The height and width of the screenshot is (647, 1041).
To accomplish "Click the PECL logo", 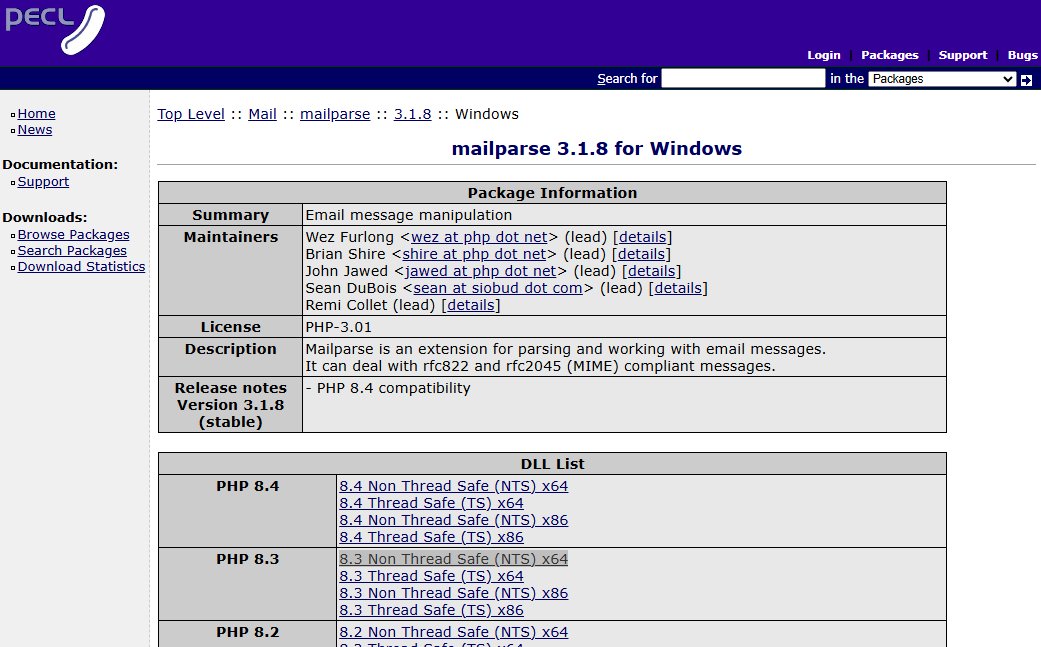I will 54,29.
